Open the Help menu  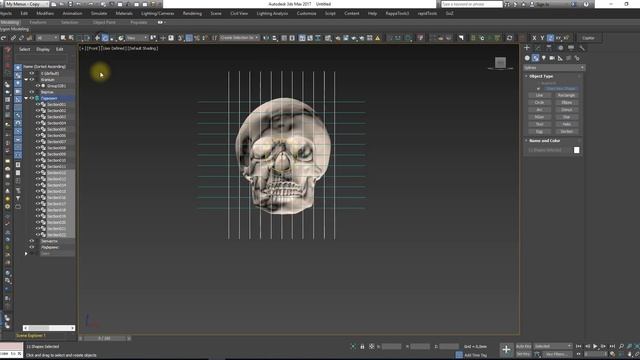[x=372, y=13]
